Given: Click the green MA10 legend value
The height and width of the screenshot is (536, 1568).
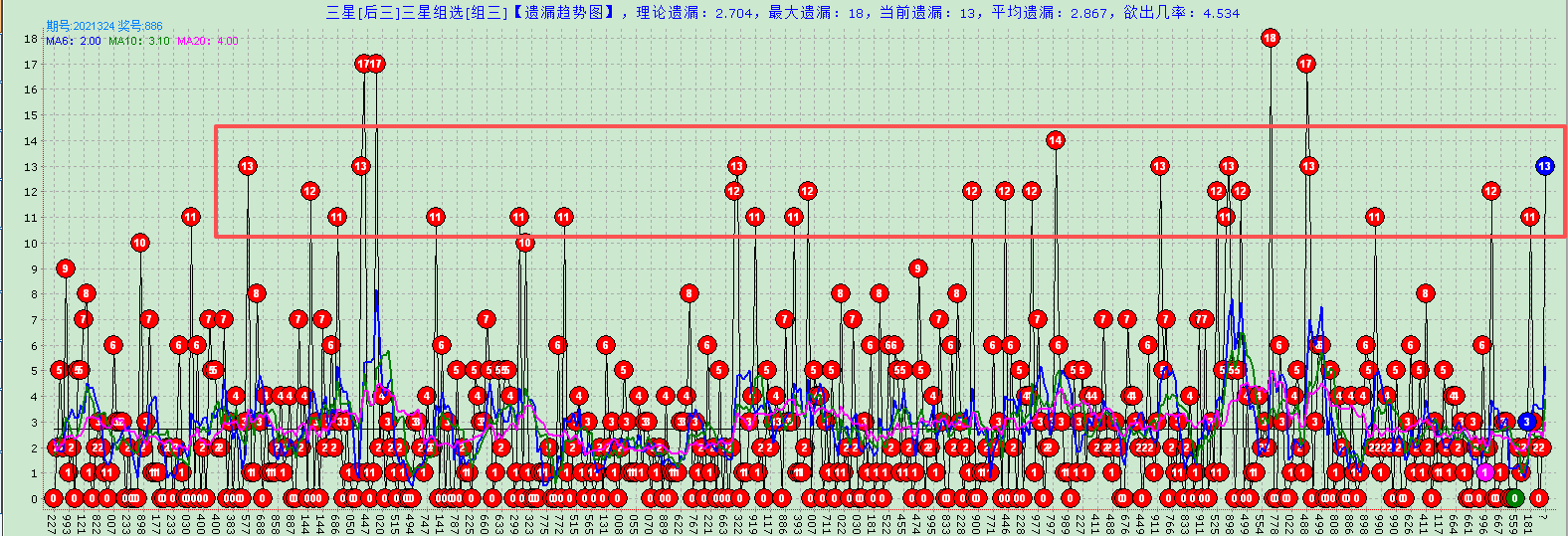Looking at the screenshot, I should 158,41.
